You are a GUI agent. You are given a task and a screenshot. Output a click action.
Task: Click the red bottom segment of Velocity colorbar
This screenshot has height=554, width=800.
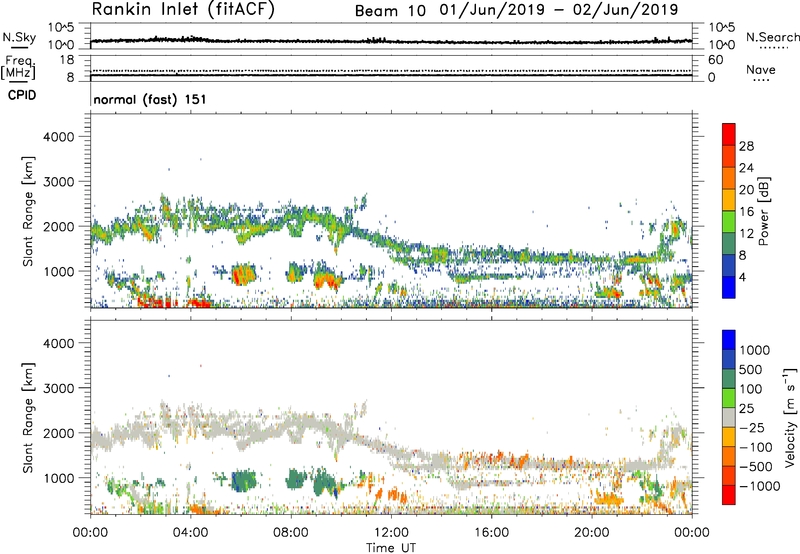pos(729,495)
